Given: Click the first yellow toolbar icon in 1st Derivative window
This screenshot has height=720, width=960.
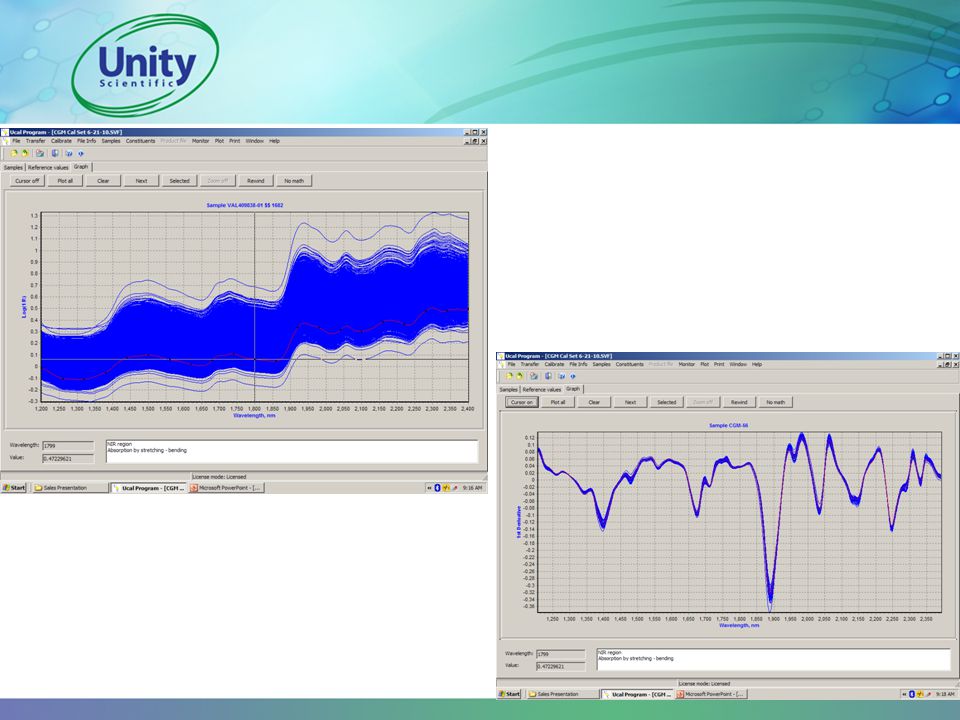Looking at the screenshot, I should click(509, 376).
